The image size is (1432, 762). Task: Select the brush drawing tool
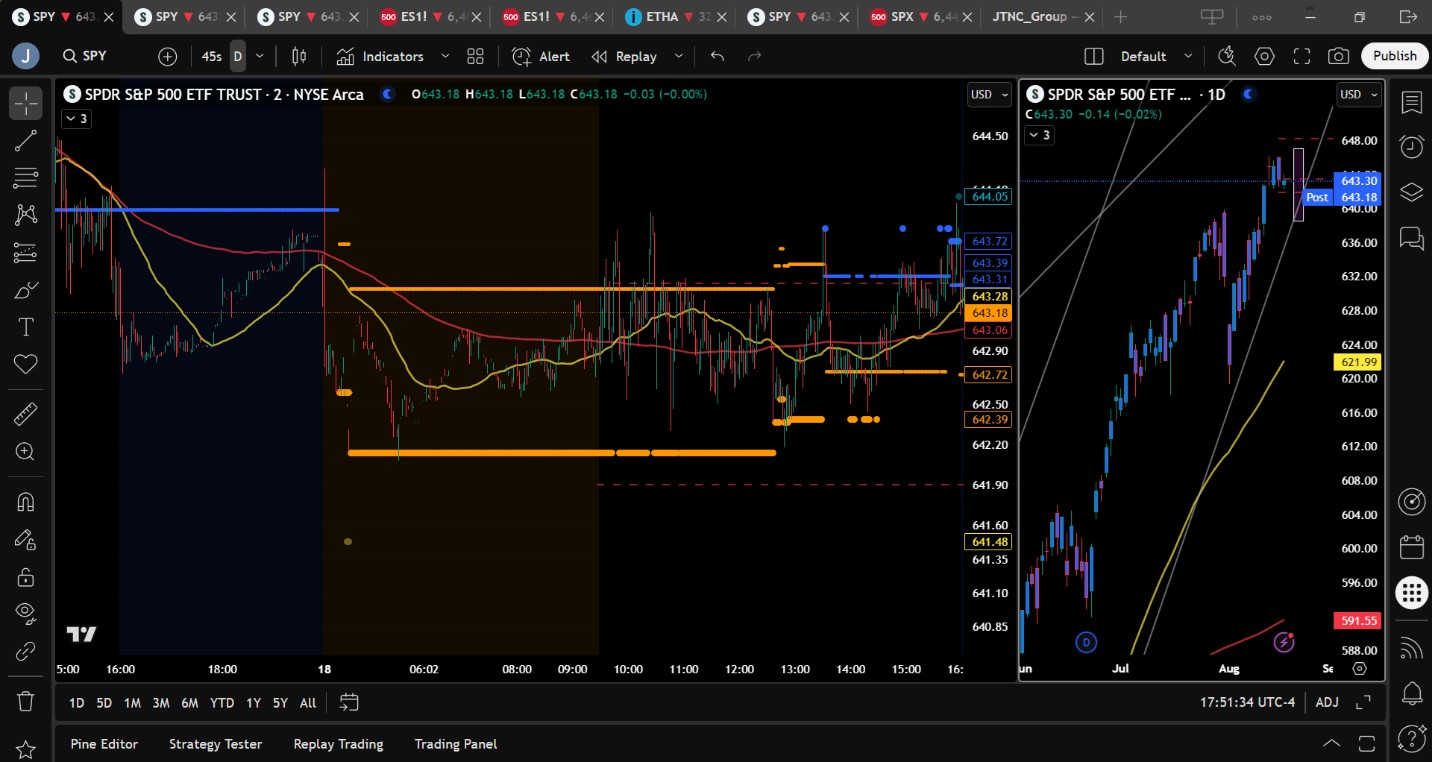[x=26, y=290]
